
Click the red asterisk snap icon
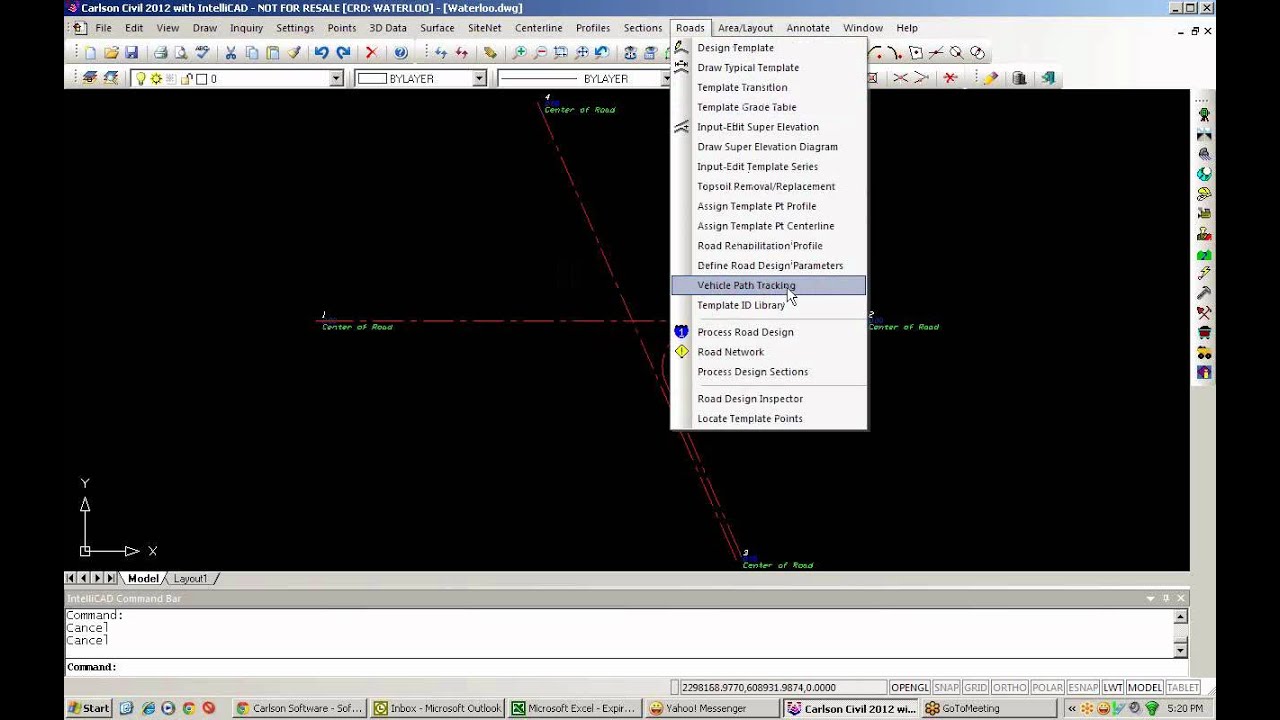pyautogui.click(x=950, y=78)
